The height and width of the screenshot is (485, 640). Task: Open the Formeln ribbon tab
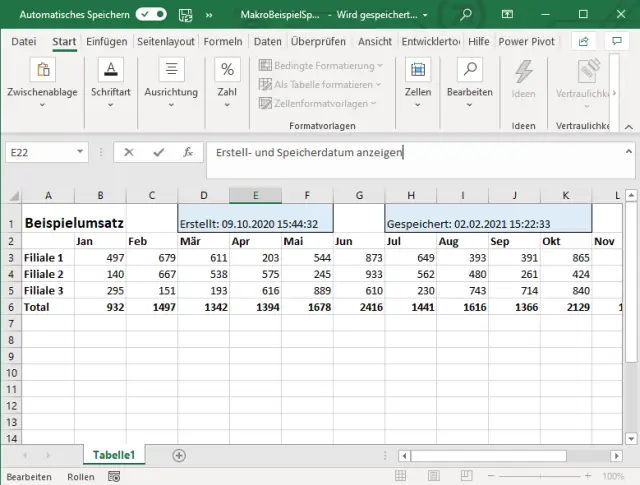click(223, 42)
